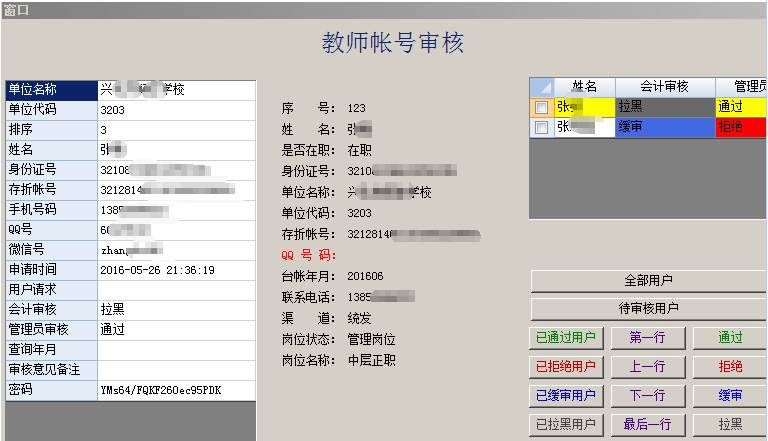Click the 审核意见备注 value field
The width and height of the screenshot is (768, 441).
176,370
